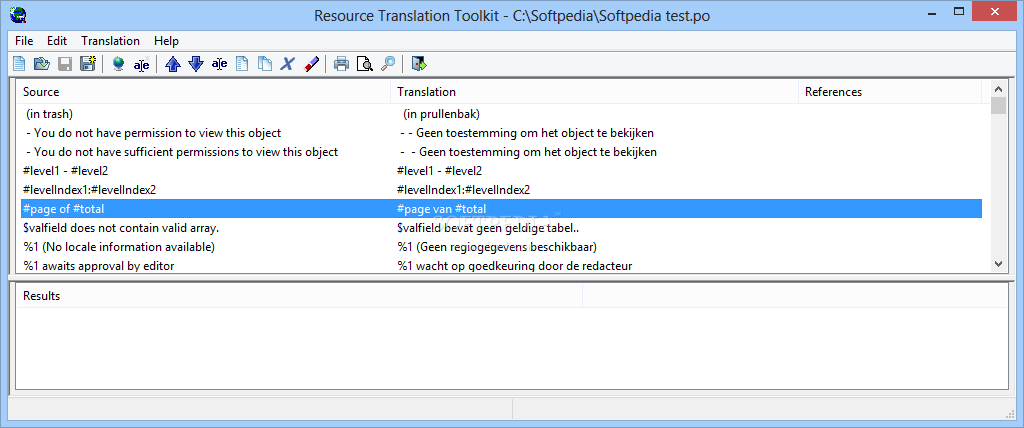
Task: Click the highlighted '#page of #total' row
Action: [501, 209]
